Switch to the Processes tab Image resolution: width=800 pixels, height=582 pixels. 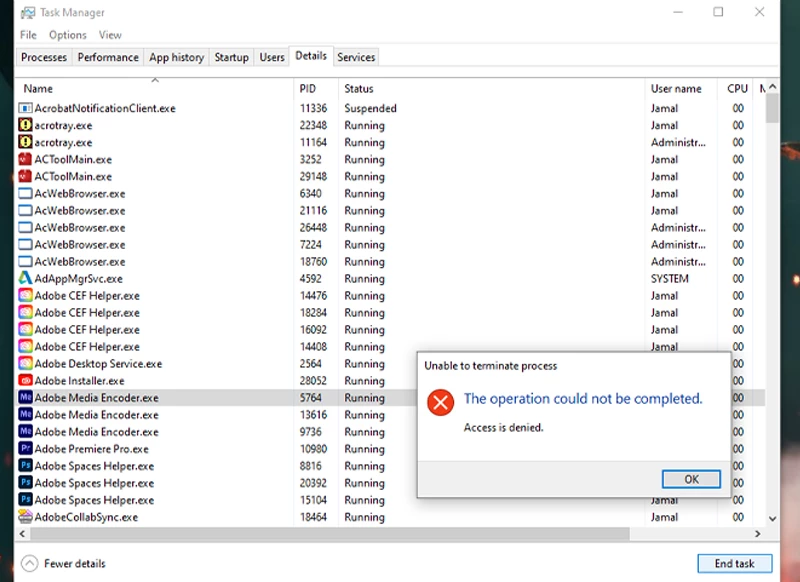[44, 57]
